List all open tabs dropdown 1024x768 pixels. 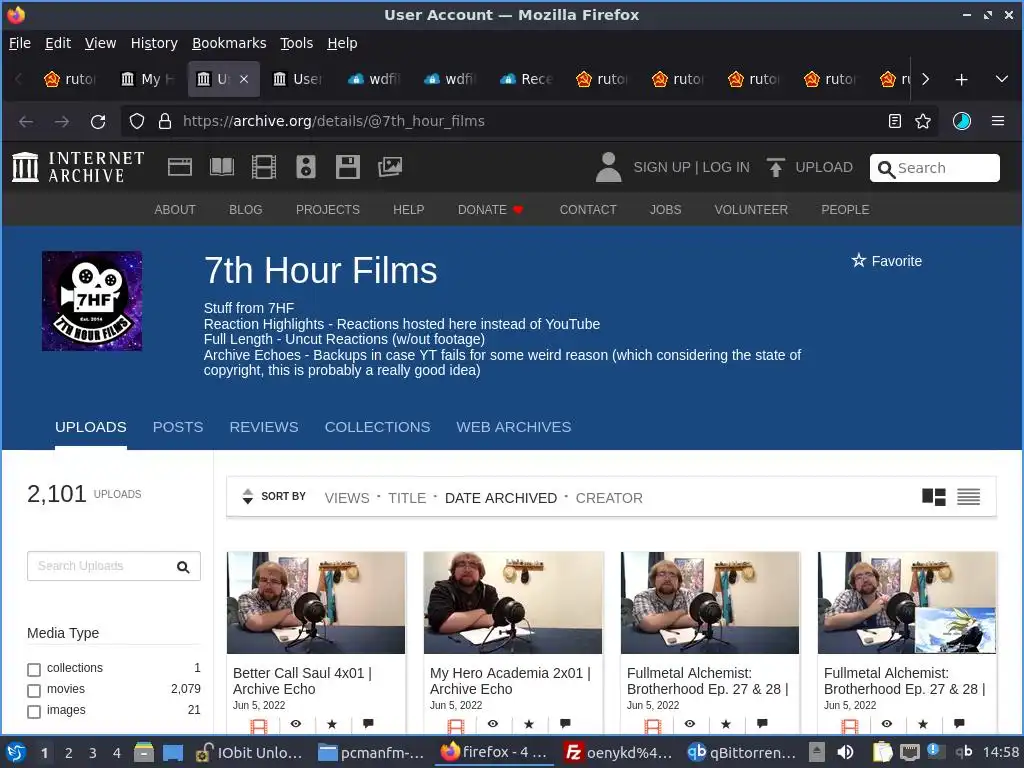pos(1002,80)
